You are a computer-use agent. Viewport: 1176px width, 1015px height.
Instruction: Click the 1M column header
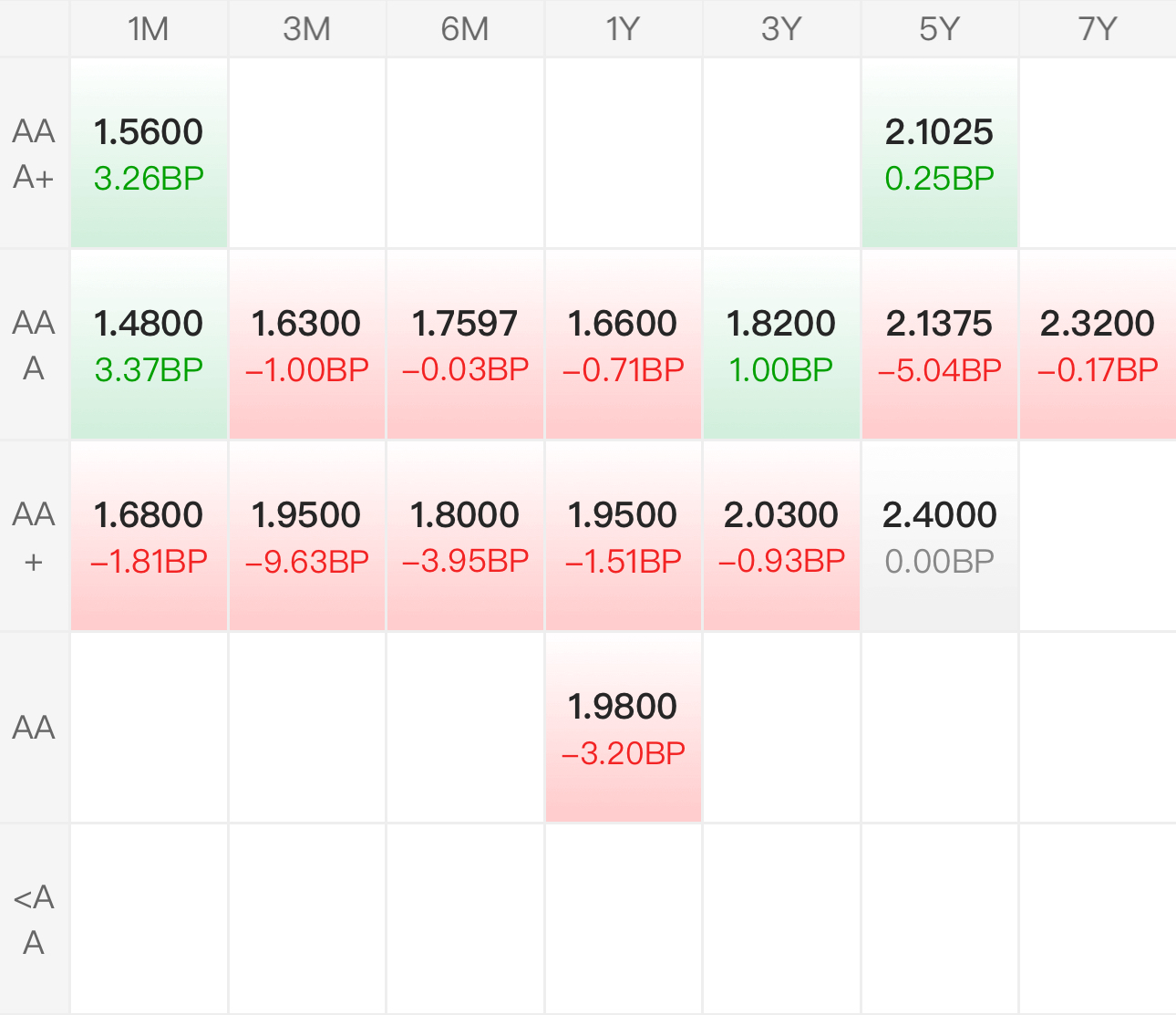149,29
